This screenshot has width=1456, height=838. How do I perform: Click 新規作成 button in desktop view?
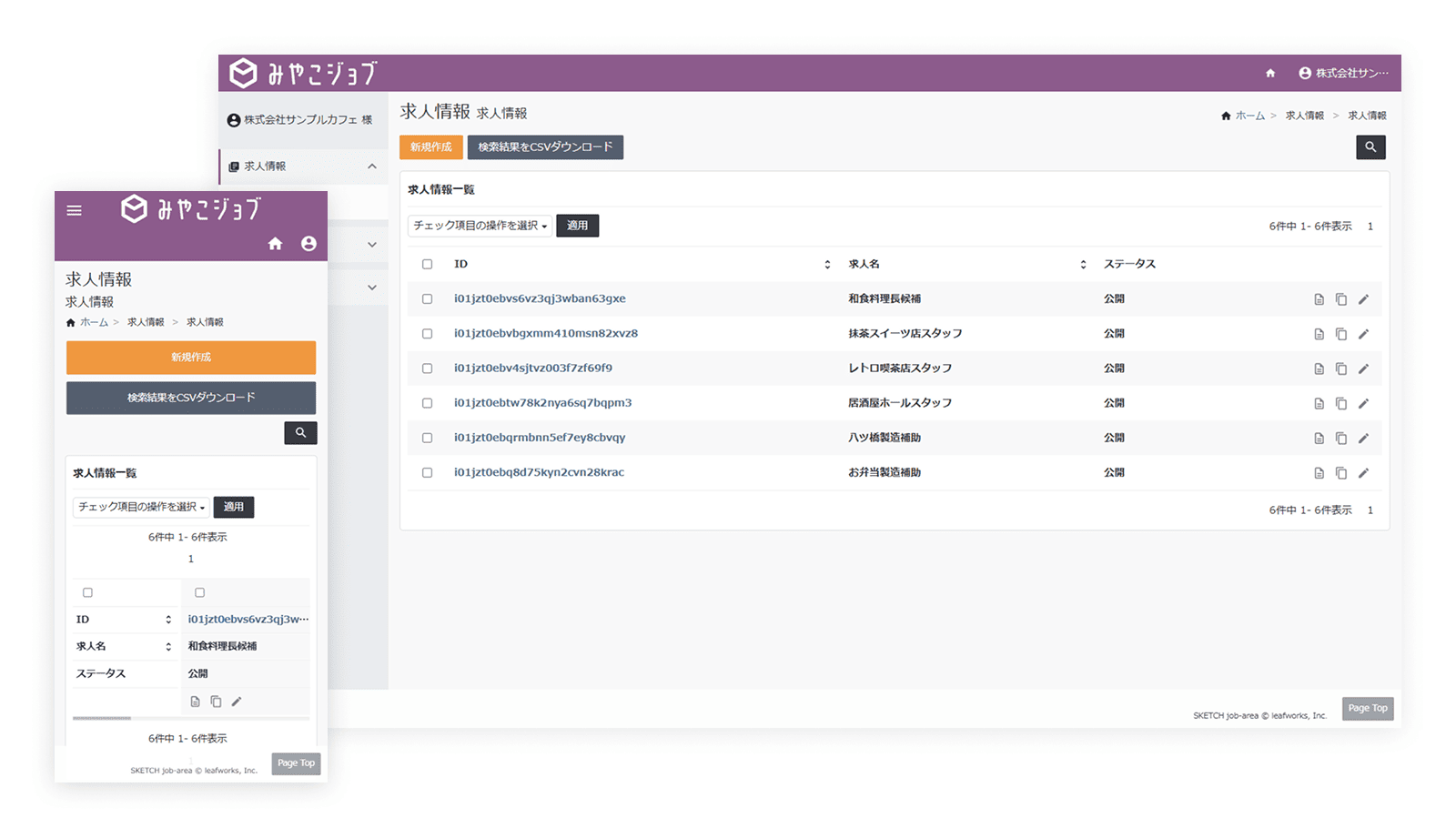431,147
